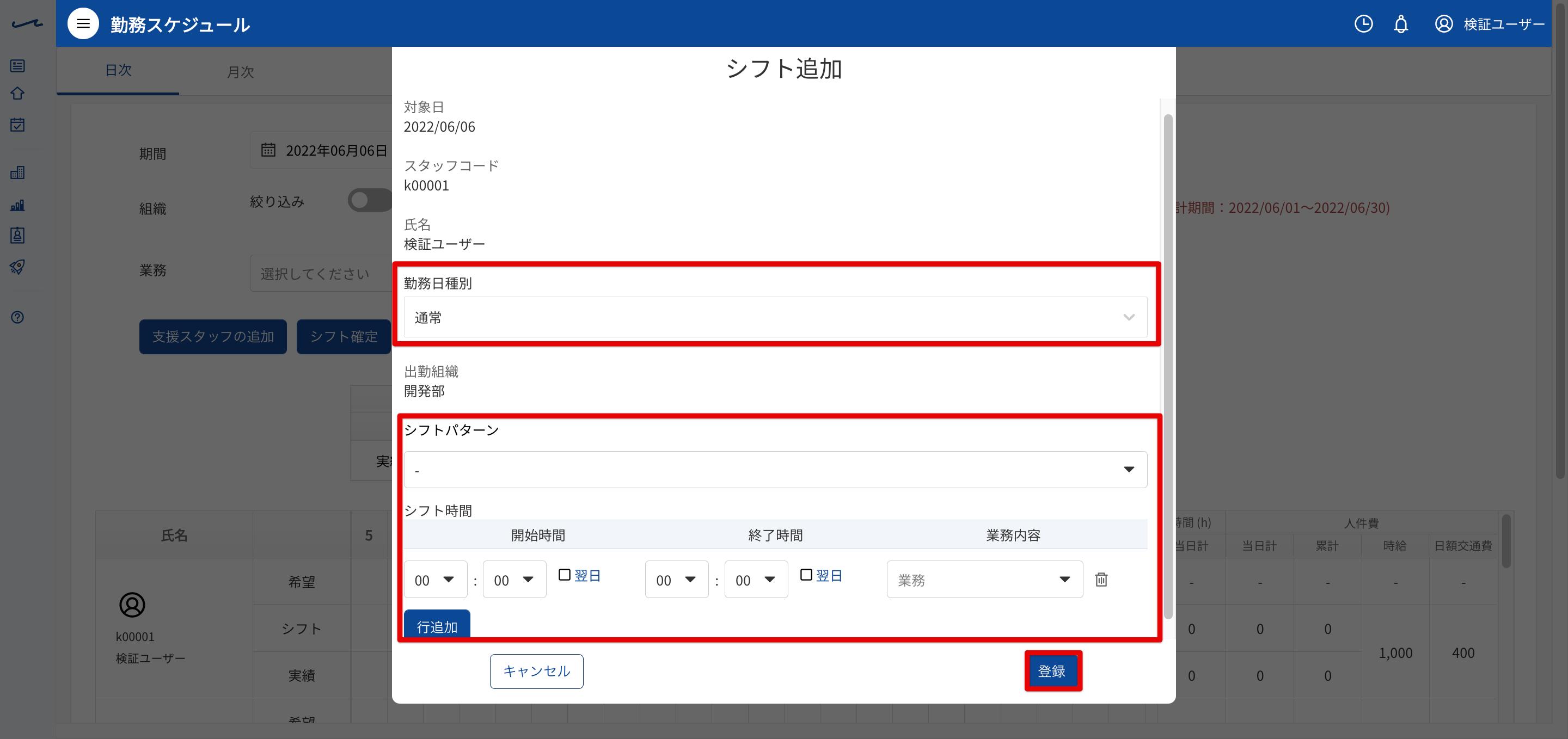The width and height of the screenshot is (1568, 739).
Task: Open end time hour dropdown
Action: (x=677, y=580)
